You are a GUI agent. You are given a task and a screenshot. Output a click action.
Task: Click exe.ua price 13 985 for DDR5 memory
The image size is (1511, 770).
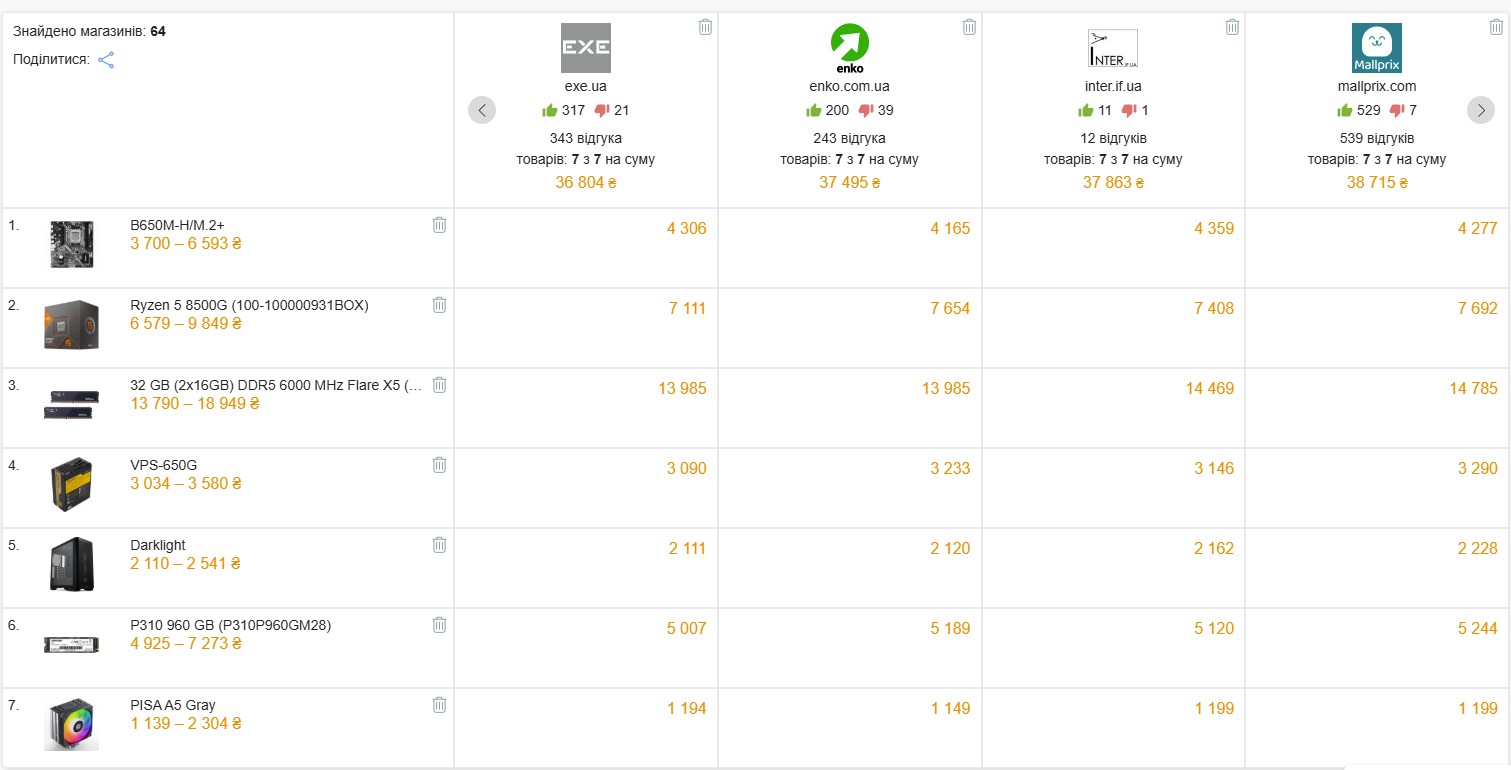682,388
